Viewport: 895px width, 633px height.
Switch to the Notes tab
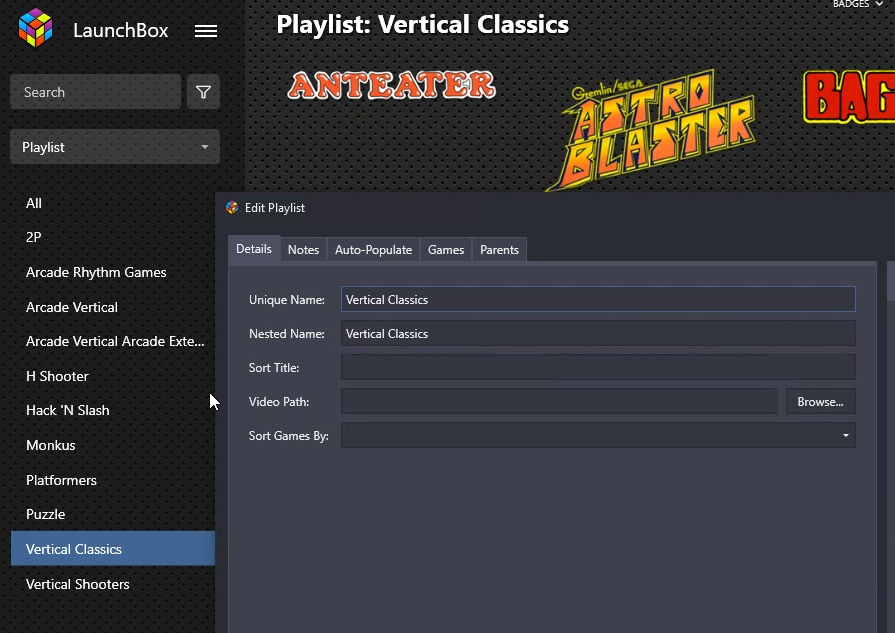click(303, 250)
